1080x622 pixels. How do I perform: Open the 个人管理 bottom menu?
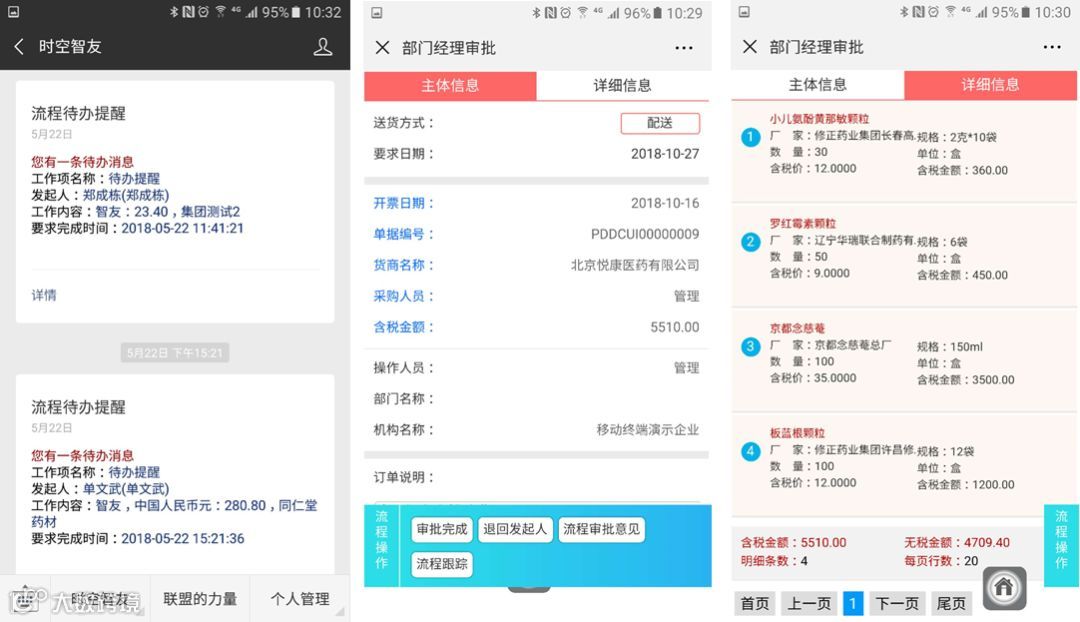tap(300, 599)
